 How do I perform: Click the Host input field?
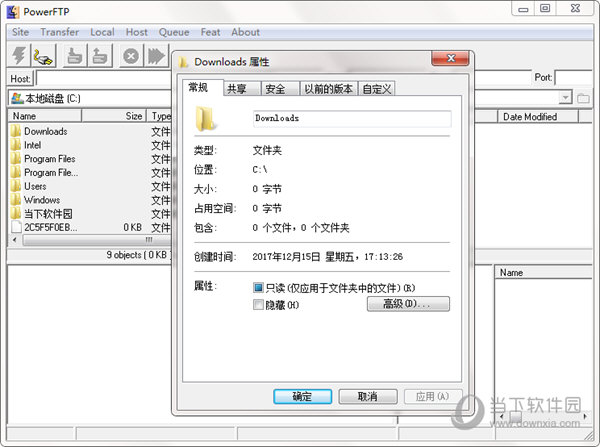(x=103, y=78)
